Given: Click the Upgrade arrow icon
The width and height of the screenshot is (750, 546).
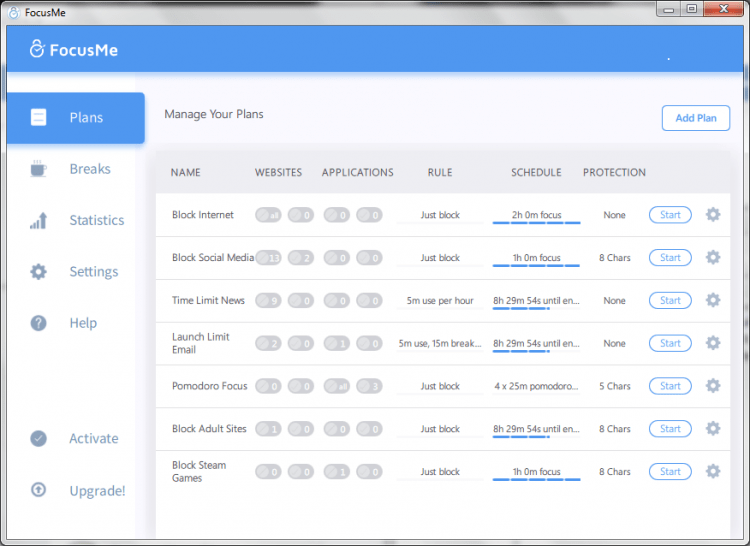Looking at the screenshot, I should click(x=38, y=490).
